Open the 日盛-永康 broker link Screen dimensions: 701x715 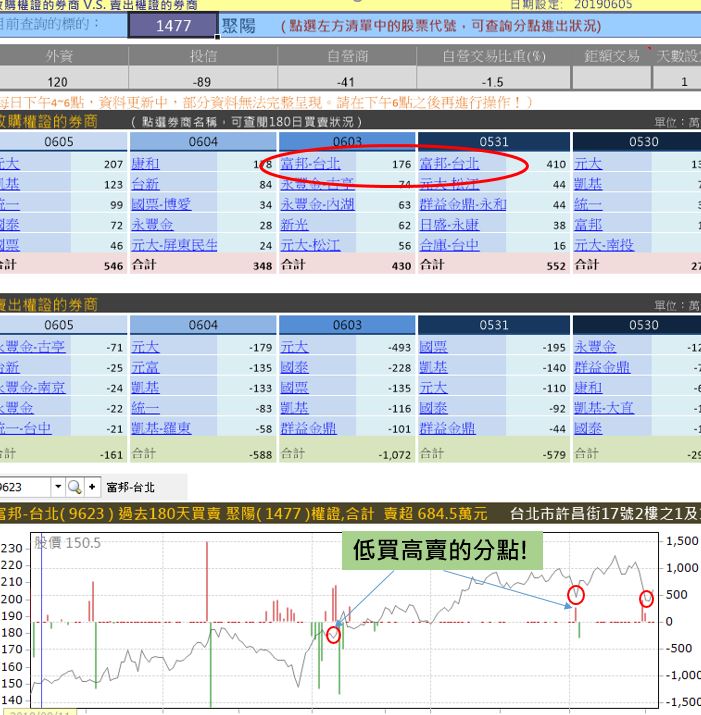click(449, 225)
